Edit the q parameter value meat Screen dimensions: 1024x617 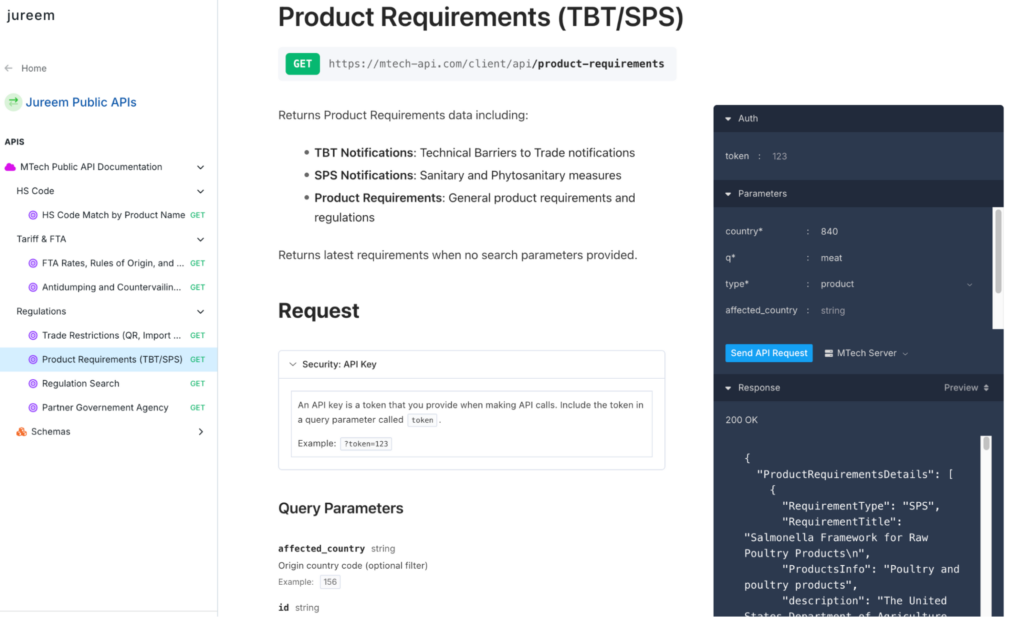(x=831, y=258)
